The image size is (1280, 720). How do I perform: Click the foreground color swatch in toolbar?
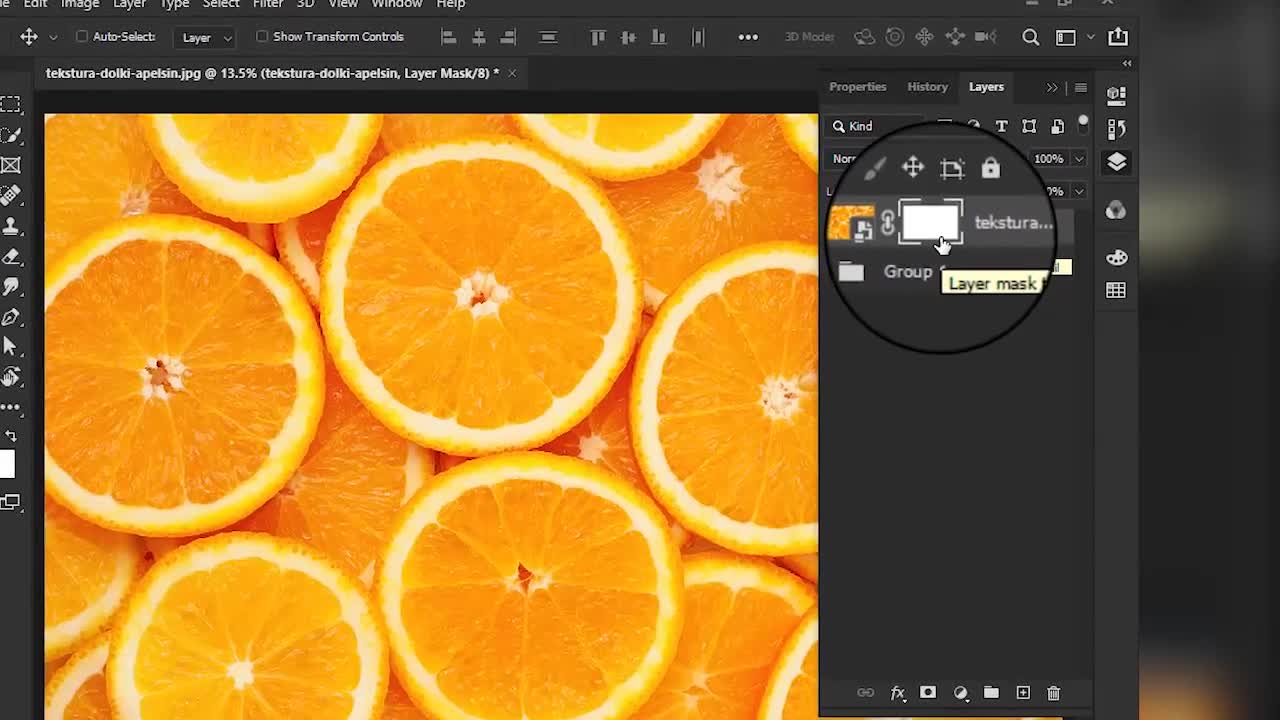click(x=6, y=464)
